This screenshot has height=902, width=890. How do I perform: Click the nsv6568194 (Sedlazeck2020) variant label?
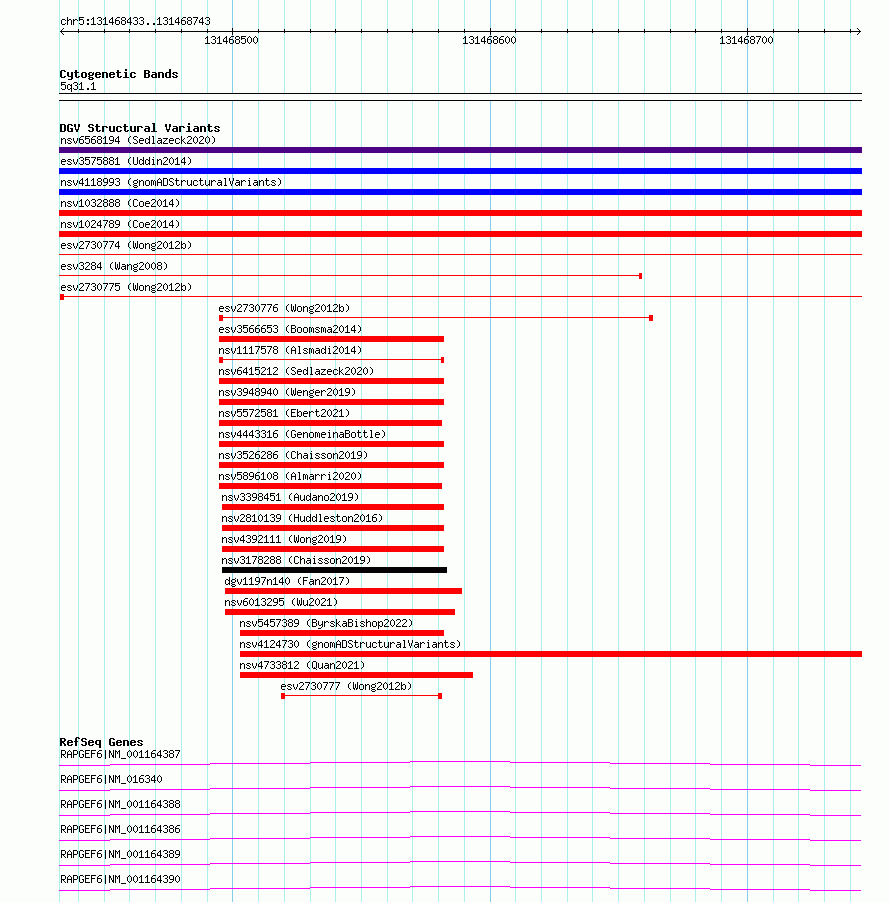pyautogui.click(x=138, y=140)
